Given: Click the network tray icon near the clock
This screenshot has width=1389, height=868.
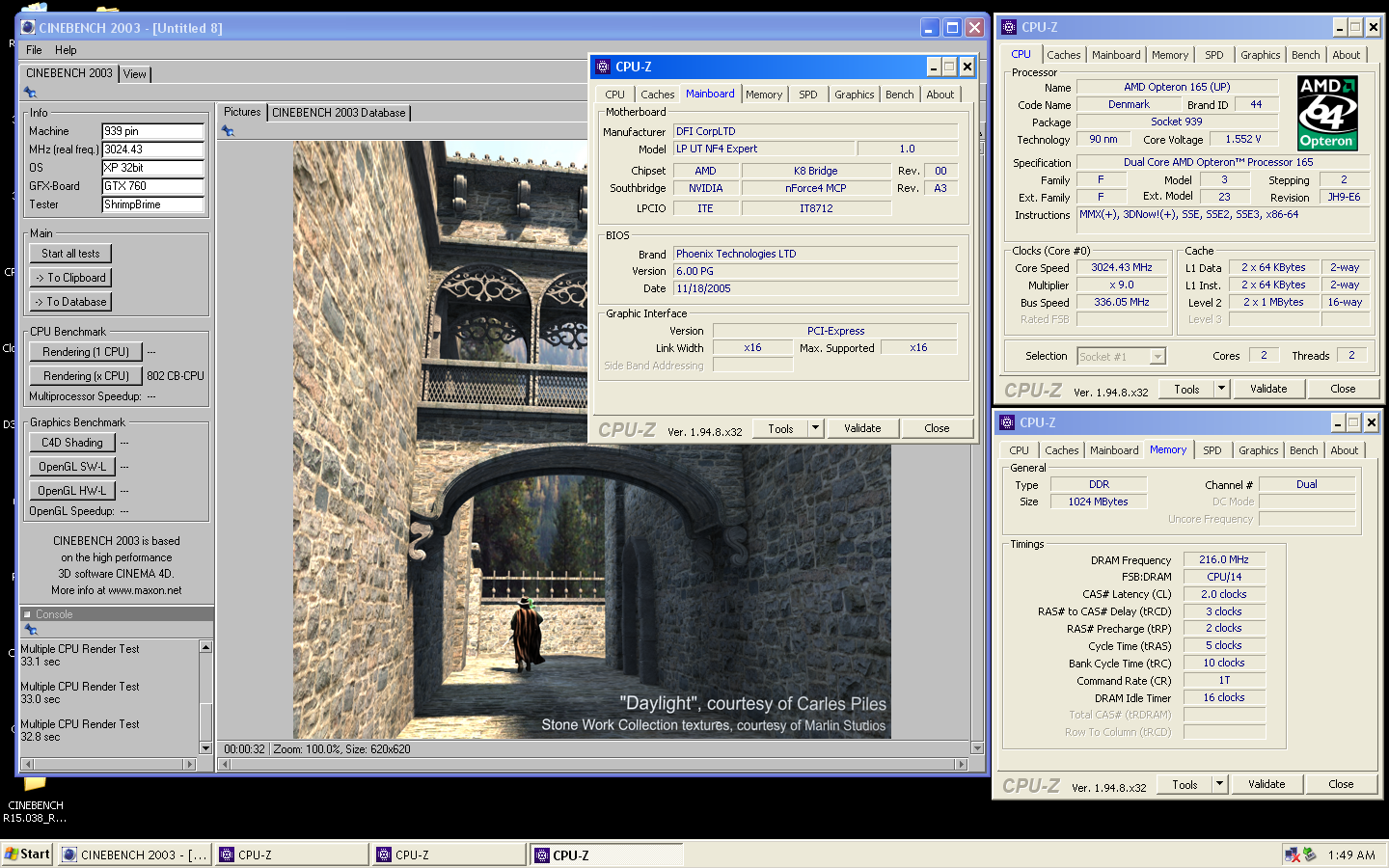Looking at the screenshot, I should tap(1293, 854).
